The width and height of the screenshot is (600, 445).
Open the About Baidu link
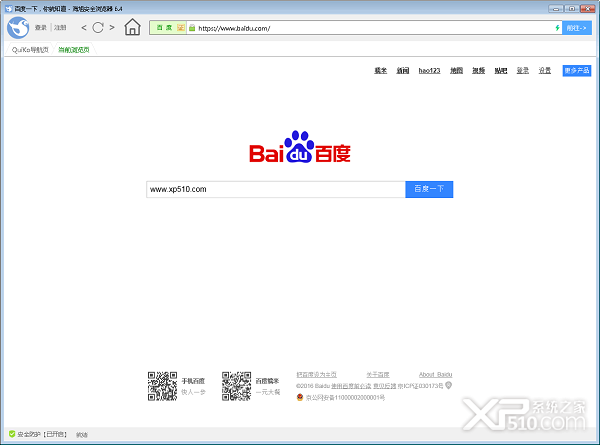pos(435,374)
